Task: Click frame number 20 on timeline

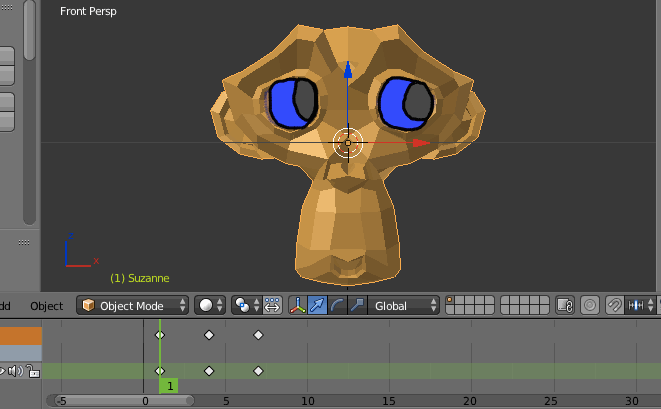Action: click(x=470, y=401)
